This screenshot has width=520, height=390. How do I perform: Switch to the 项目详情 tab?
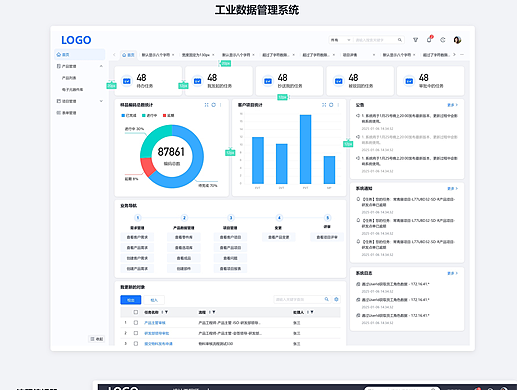350,55
